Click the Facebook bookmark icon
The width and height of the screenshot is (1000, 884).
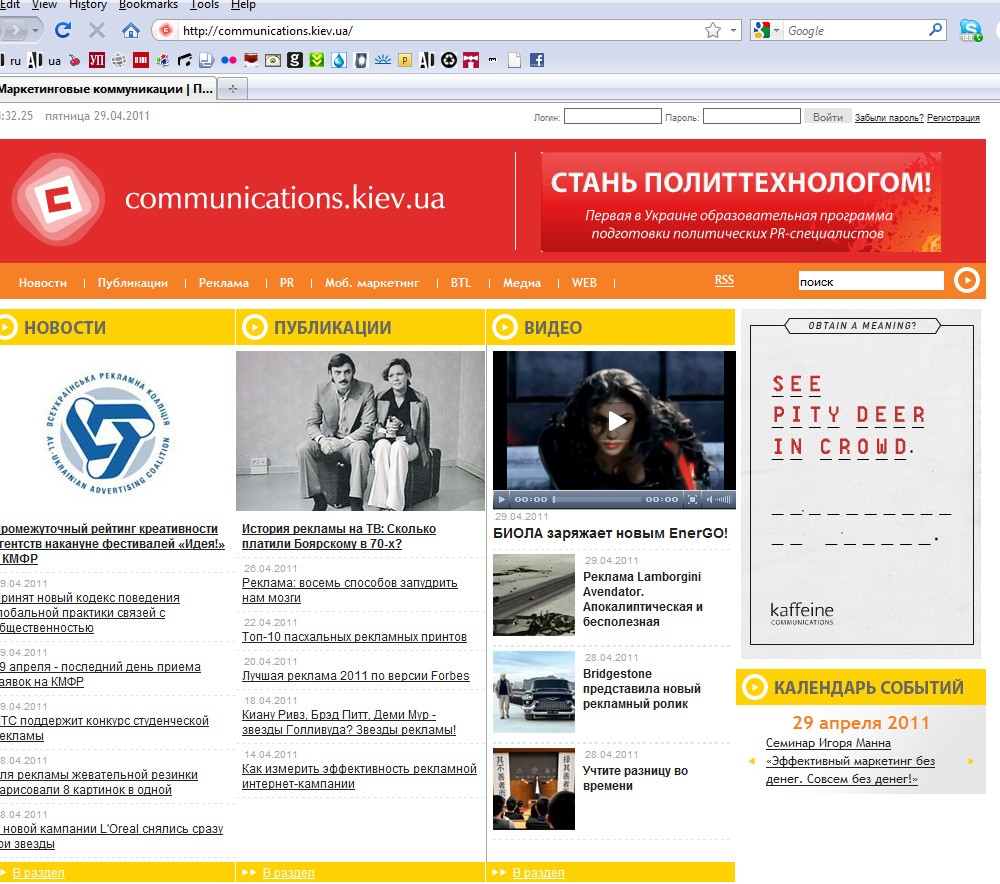(537, 60)
